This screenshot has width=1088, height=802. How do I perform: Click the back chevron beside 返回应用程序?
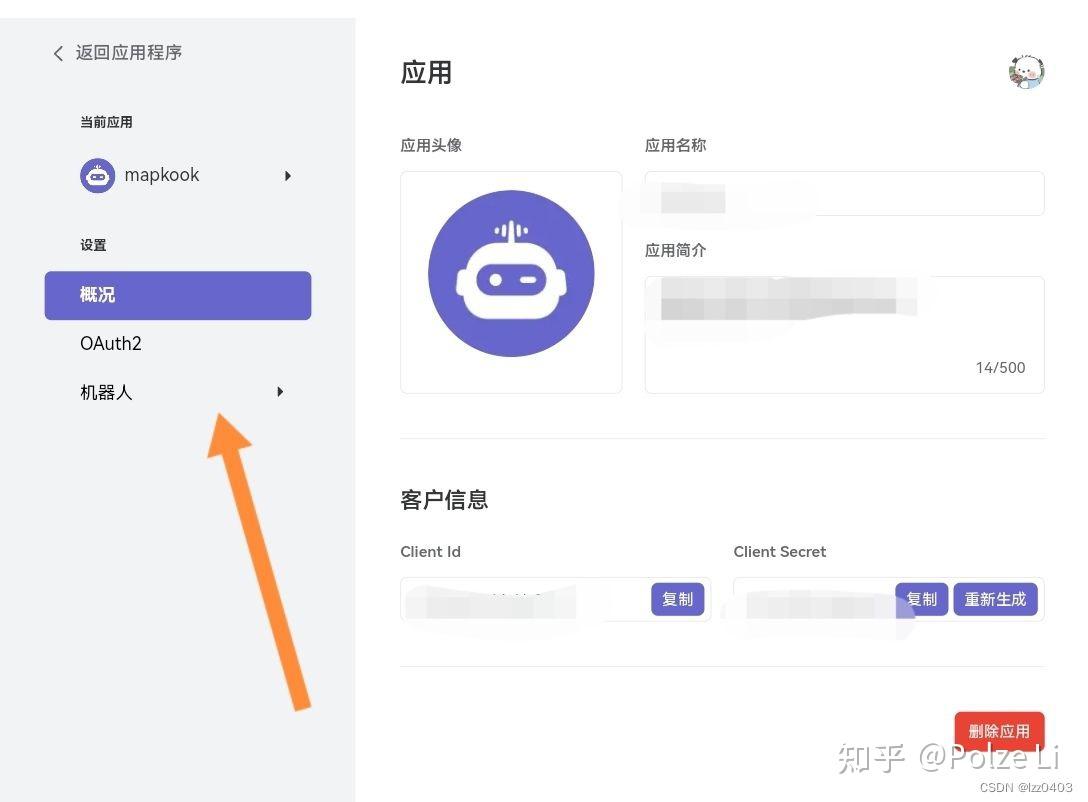pos(58,53)
